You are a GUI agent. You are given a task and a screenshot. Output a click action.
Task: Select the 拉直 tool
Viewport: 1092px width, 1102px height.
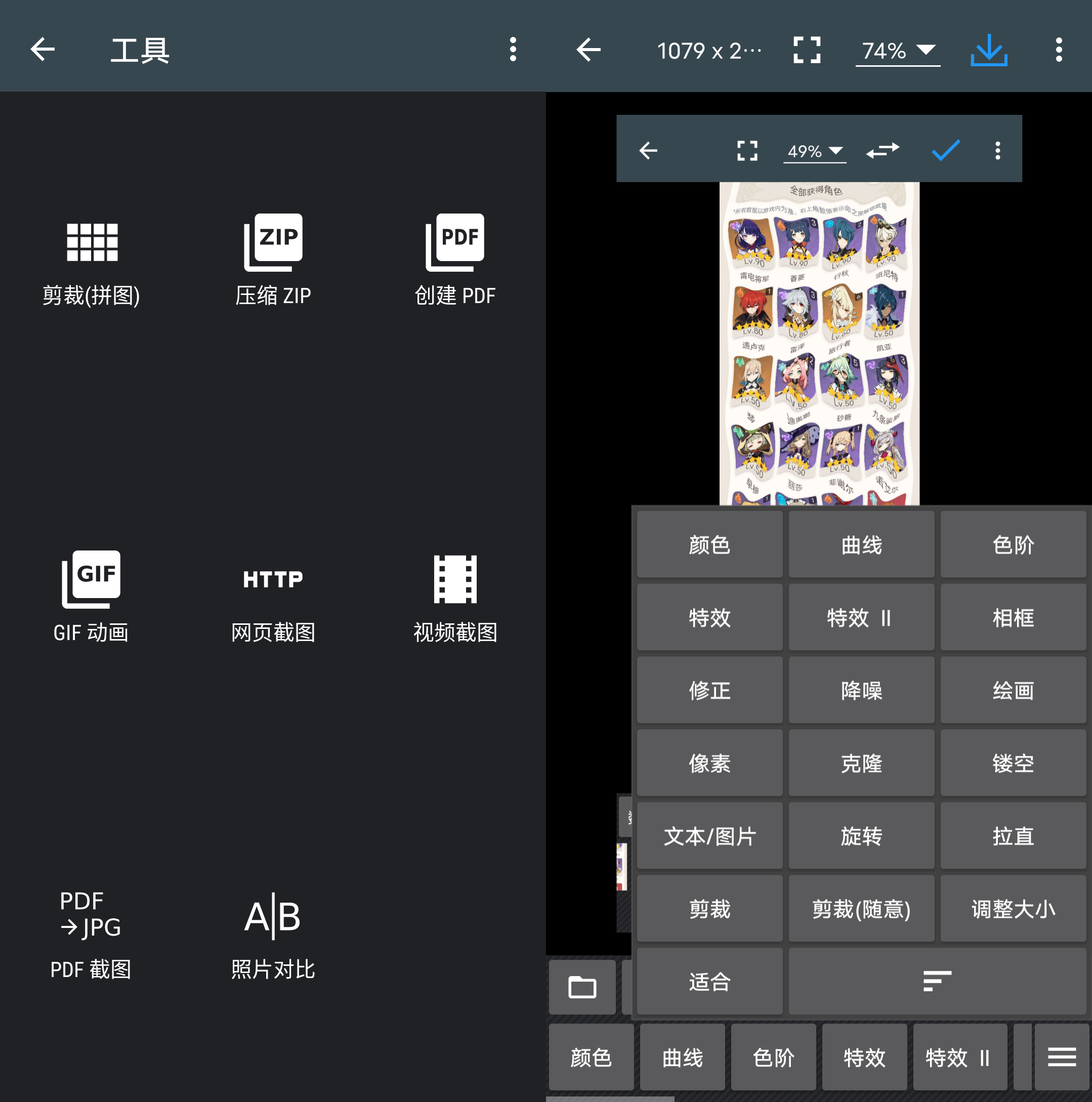(1013, 836)
